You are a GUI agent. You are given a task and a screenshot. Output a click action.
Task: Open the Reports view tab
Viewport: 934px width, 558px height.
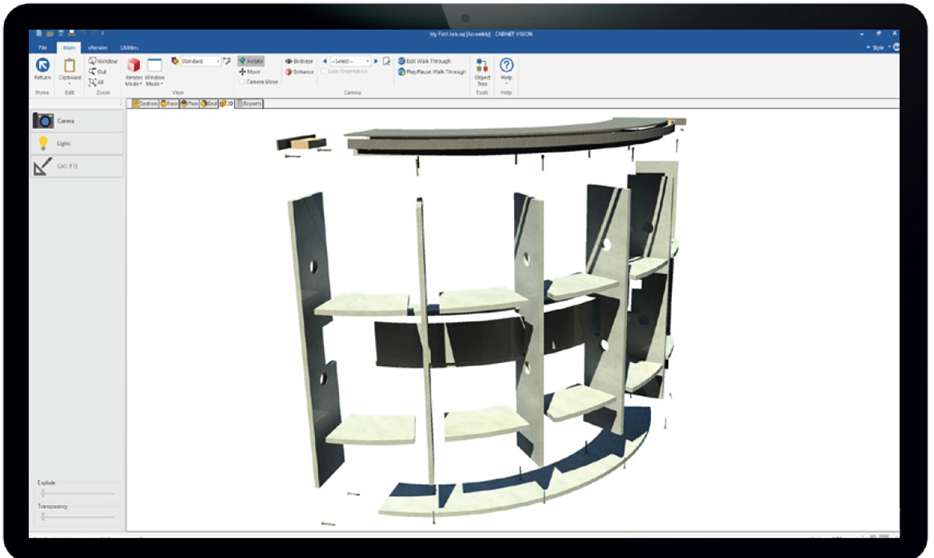tap(248, 103)
